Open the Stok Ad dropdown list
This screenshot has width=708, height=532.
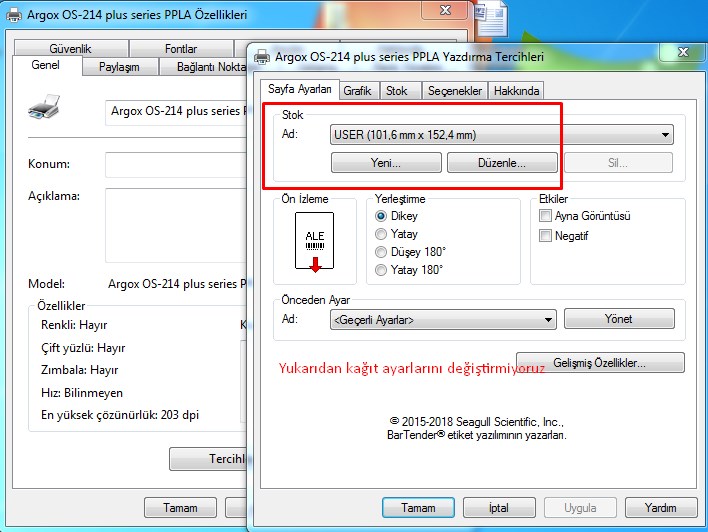pyautogui.click(x=502, y=135)
